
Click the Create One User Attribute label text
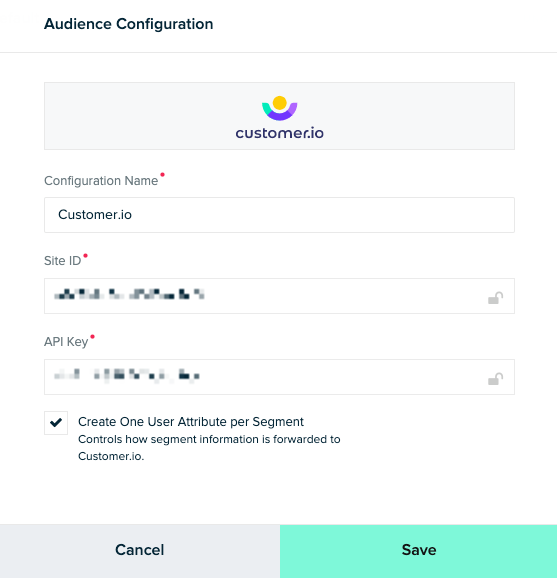click(x=191, y=422)
